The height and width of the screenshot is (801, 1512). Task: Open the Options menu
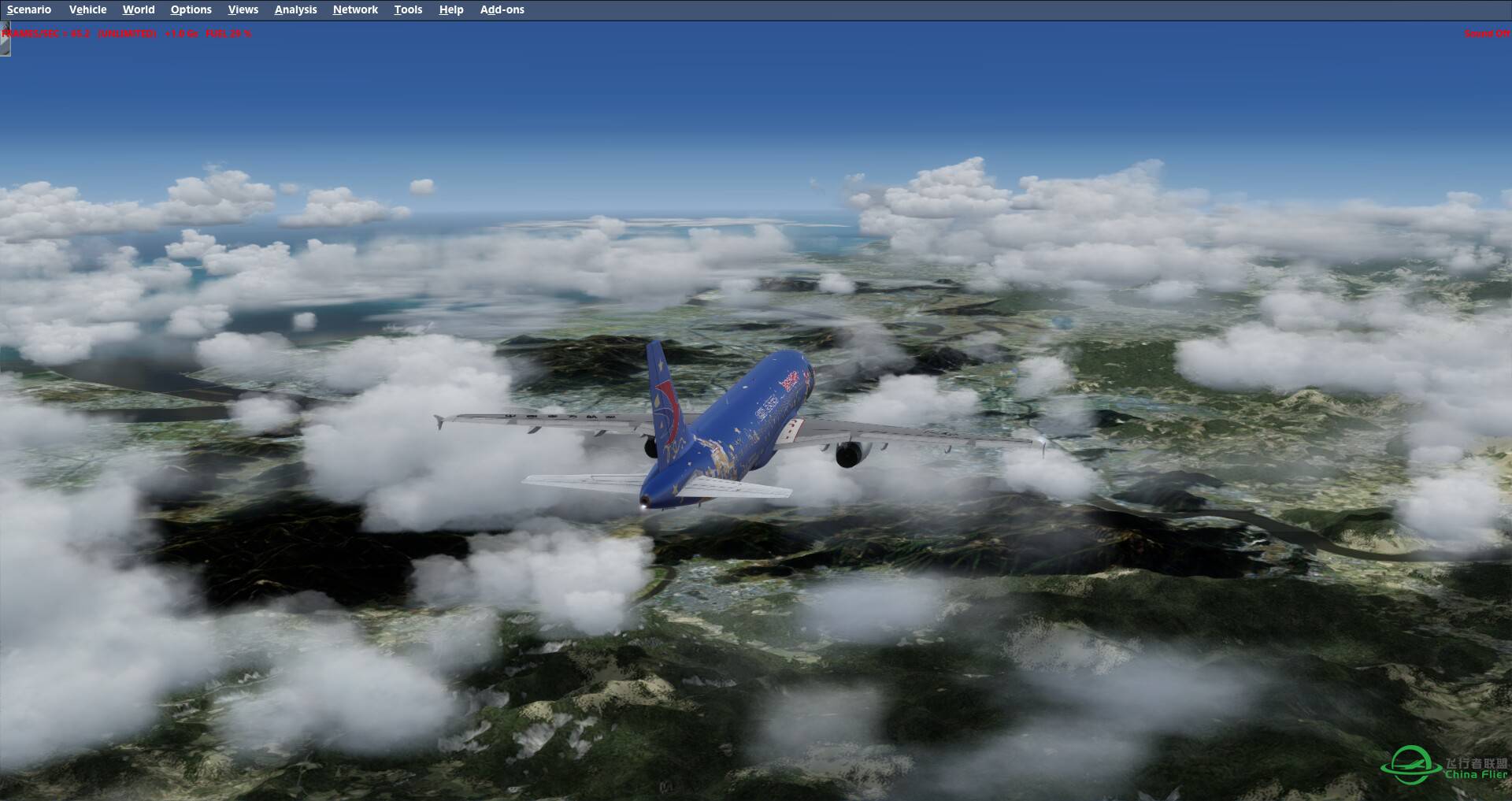click(191, 9)
